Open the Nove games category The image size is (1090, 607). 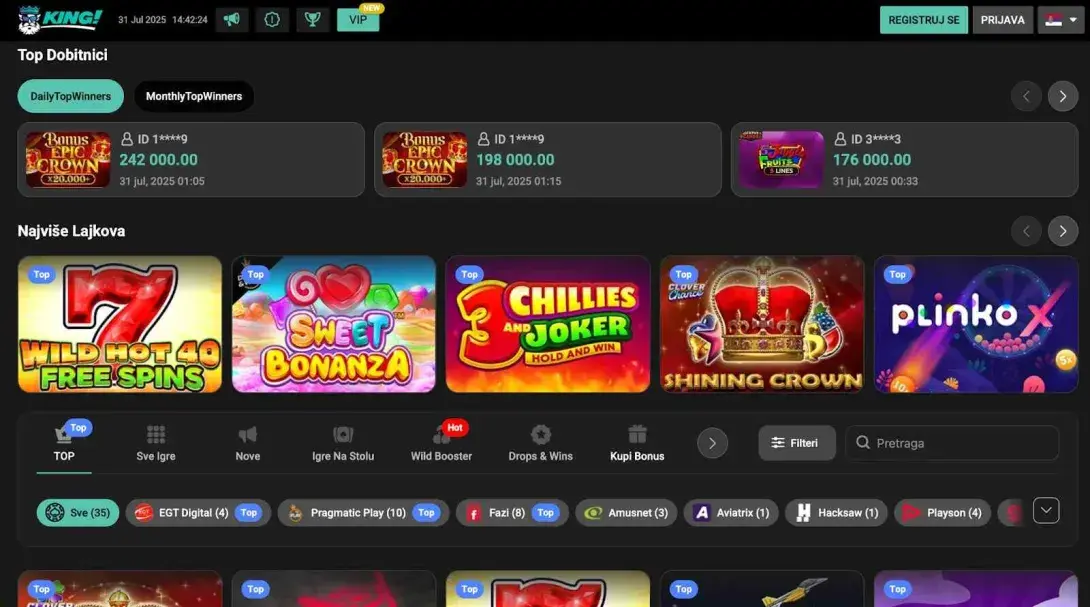click(247, 443)
